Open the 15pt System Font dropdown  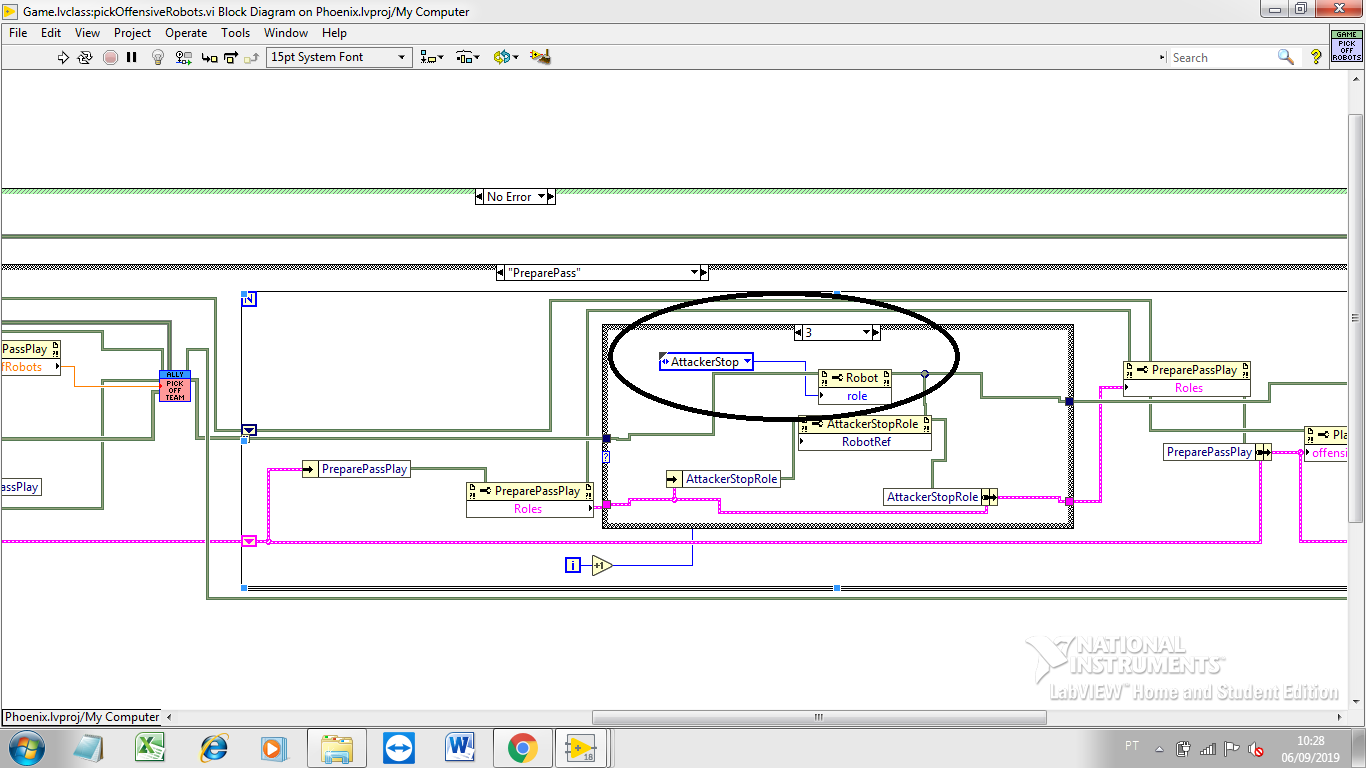point(339,57)
